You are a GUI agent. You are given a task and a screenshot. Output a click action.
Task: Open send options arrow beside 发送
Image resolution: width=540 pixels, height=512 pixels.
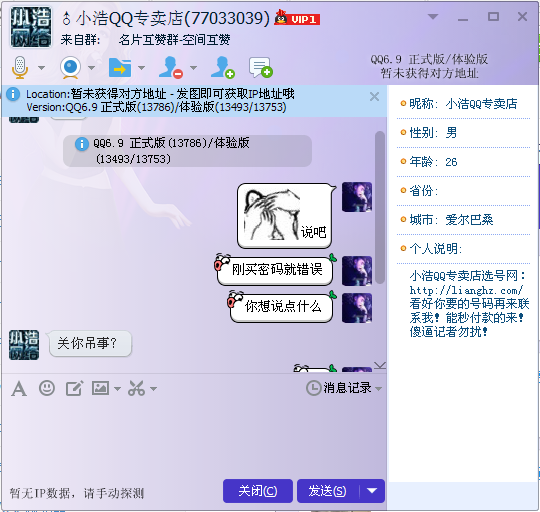[x=372, y=491]
